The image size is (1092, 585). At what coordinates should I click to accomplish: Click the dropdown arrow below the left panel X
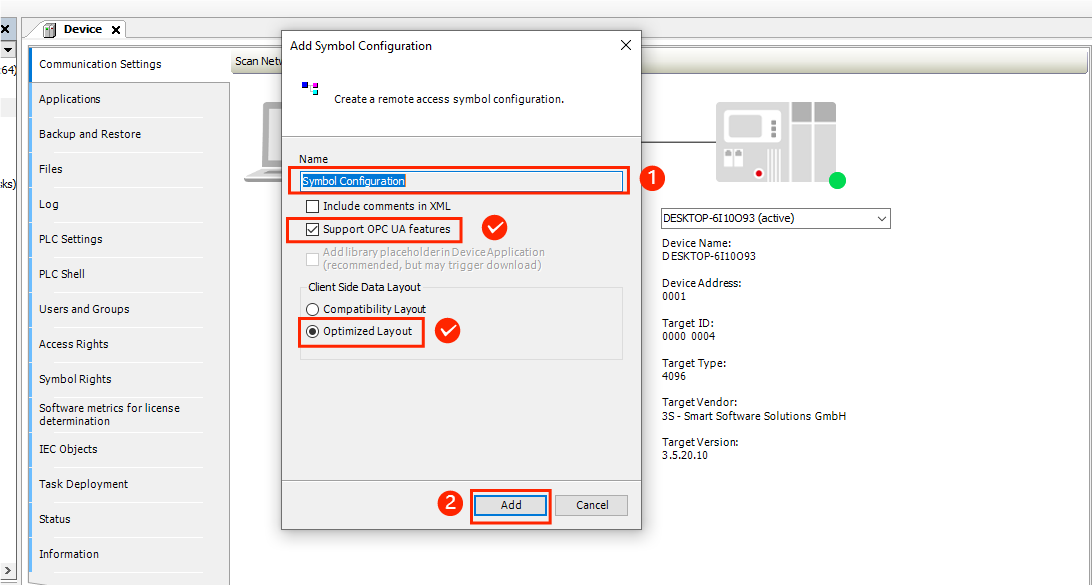7,48
